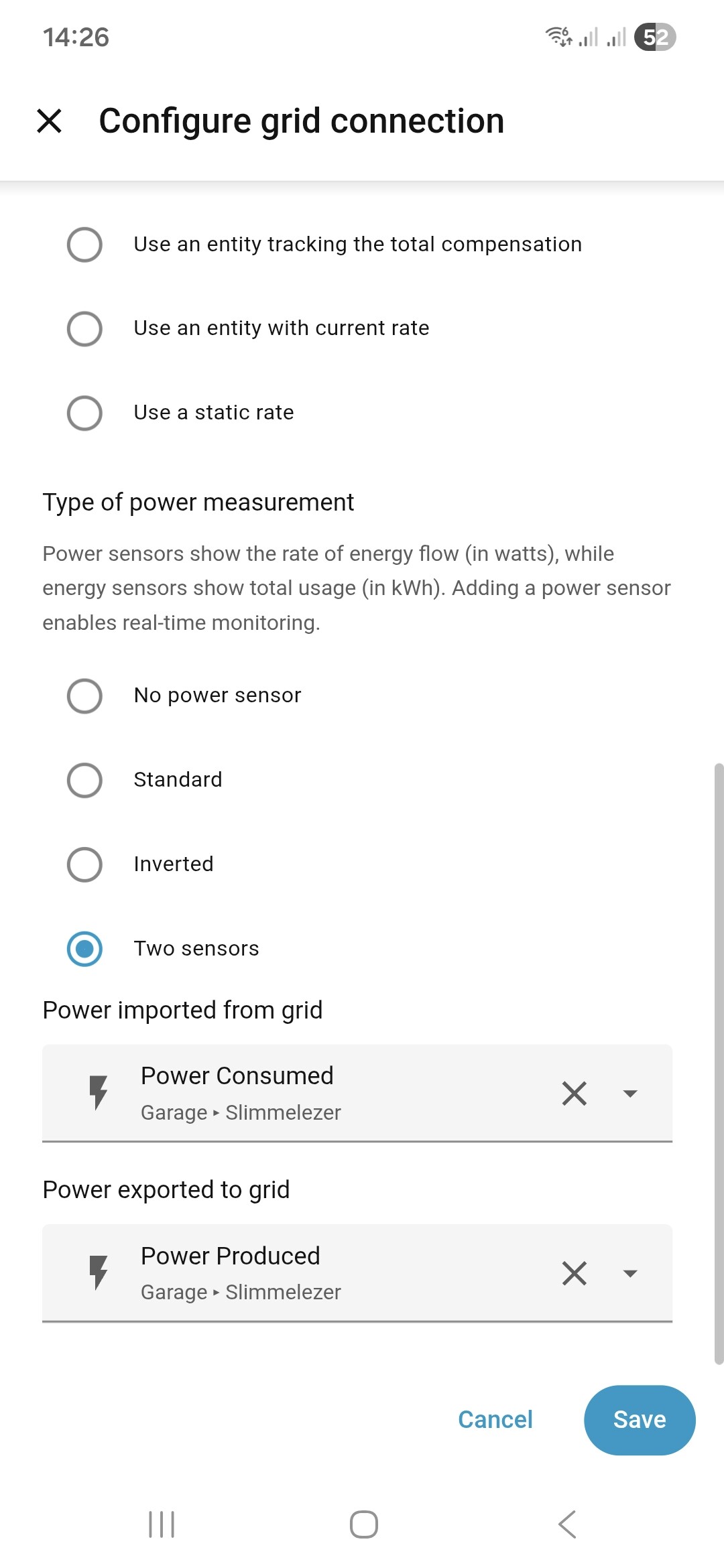Click the vertical scrollbar on right edge

(719, 1063)
